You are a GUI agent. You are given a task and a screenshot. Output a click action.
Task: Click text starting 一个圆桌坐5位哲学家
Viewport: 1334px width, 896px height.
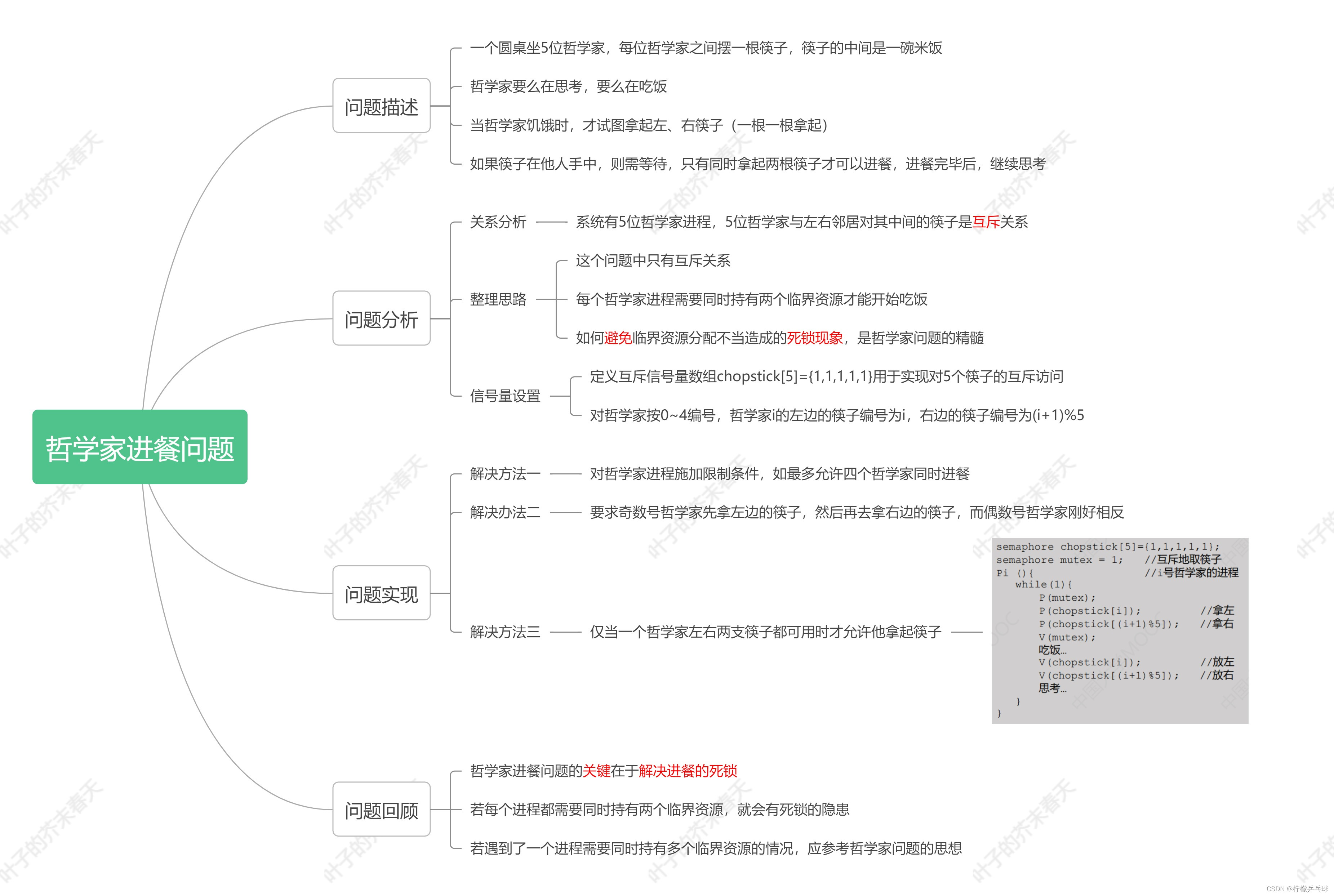[x=706, y=48]
